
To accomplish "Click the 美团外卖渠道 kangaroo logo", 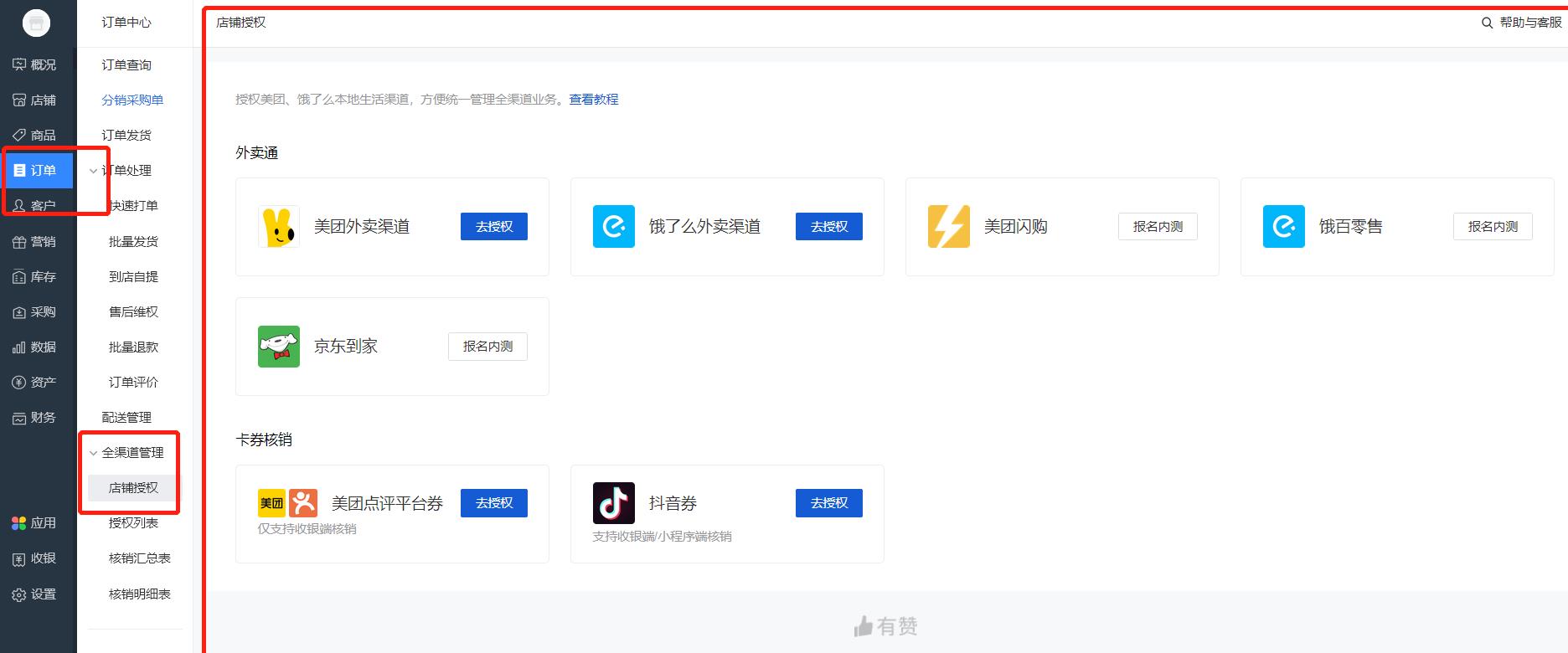I will [x=279, y=227].
